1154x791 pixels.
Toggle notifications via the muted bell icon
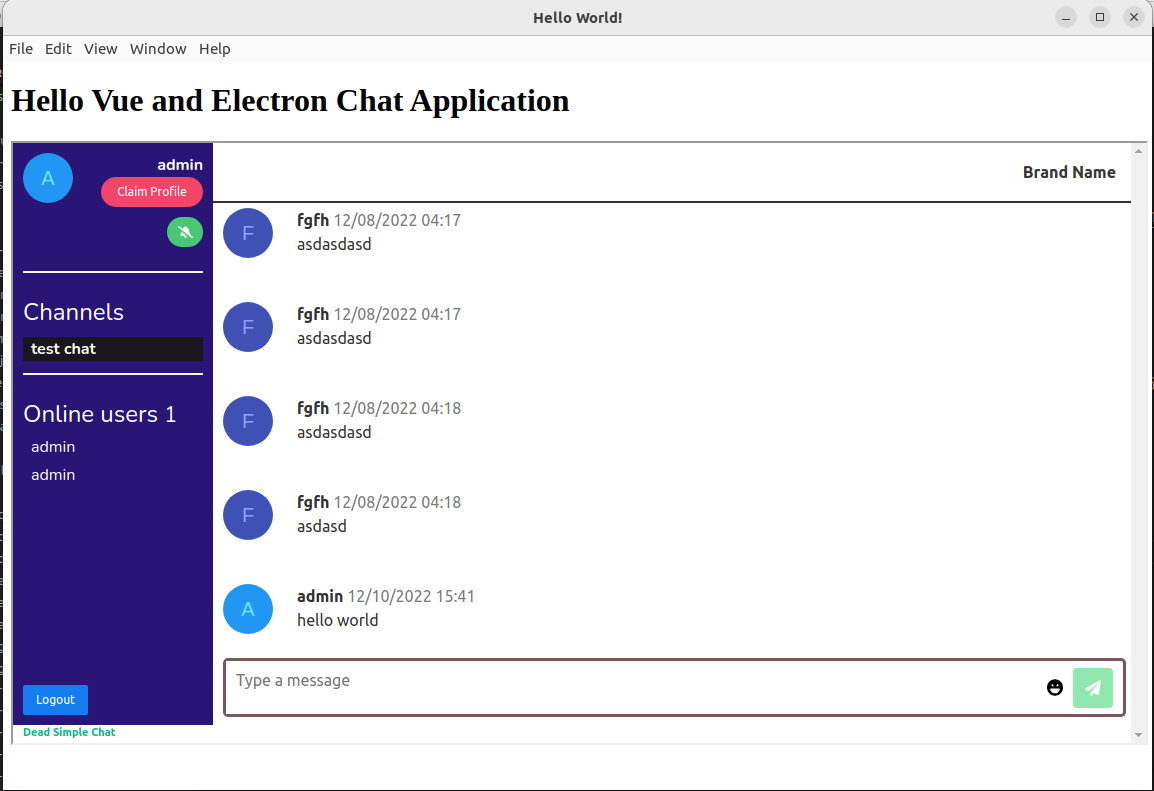[x=184, y=231]
